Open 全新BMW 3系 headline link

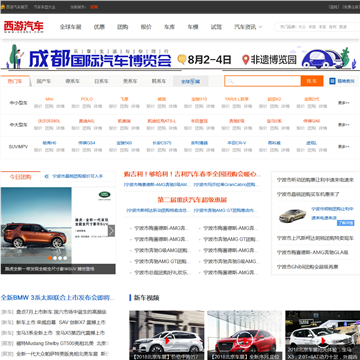[x=57, y=297]
